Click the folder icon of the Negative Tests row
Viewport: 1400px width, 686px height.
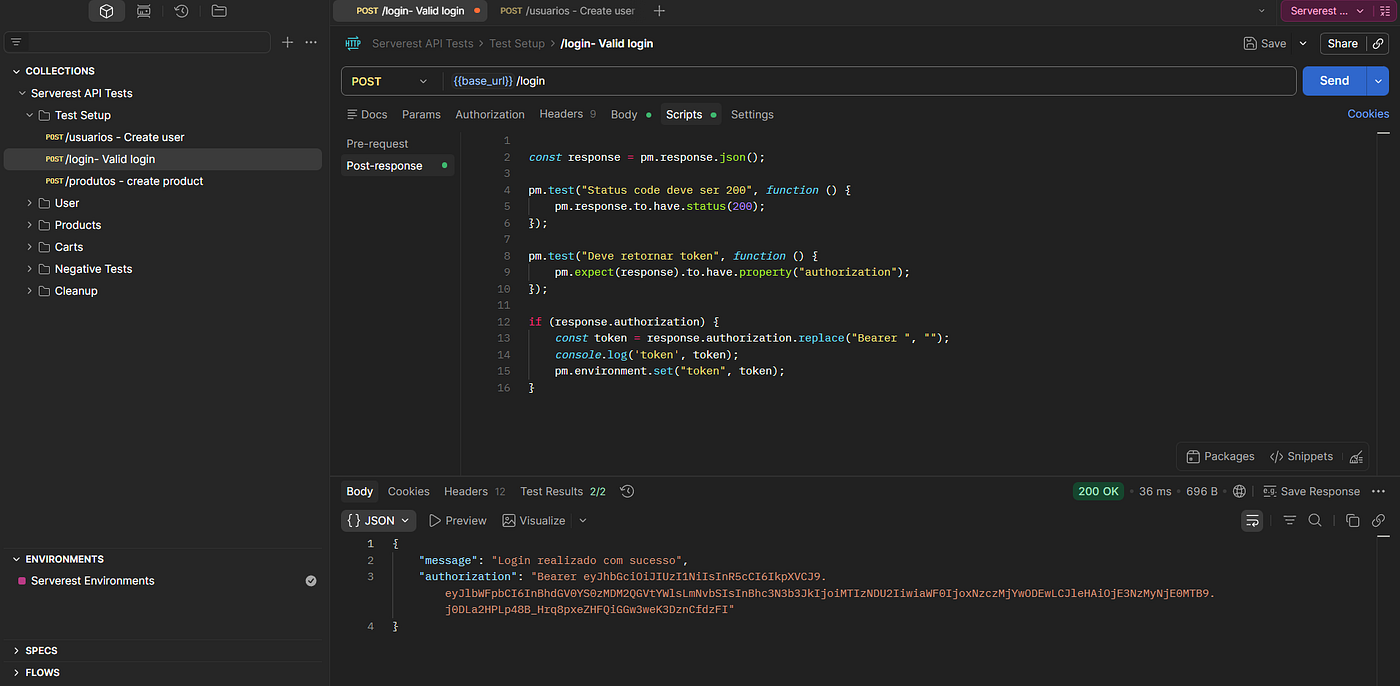tap(44, 269)
